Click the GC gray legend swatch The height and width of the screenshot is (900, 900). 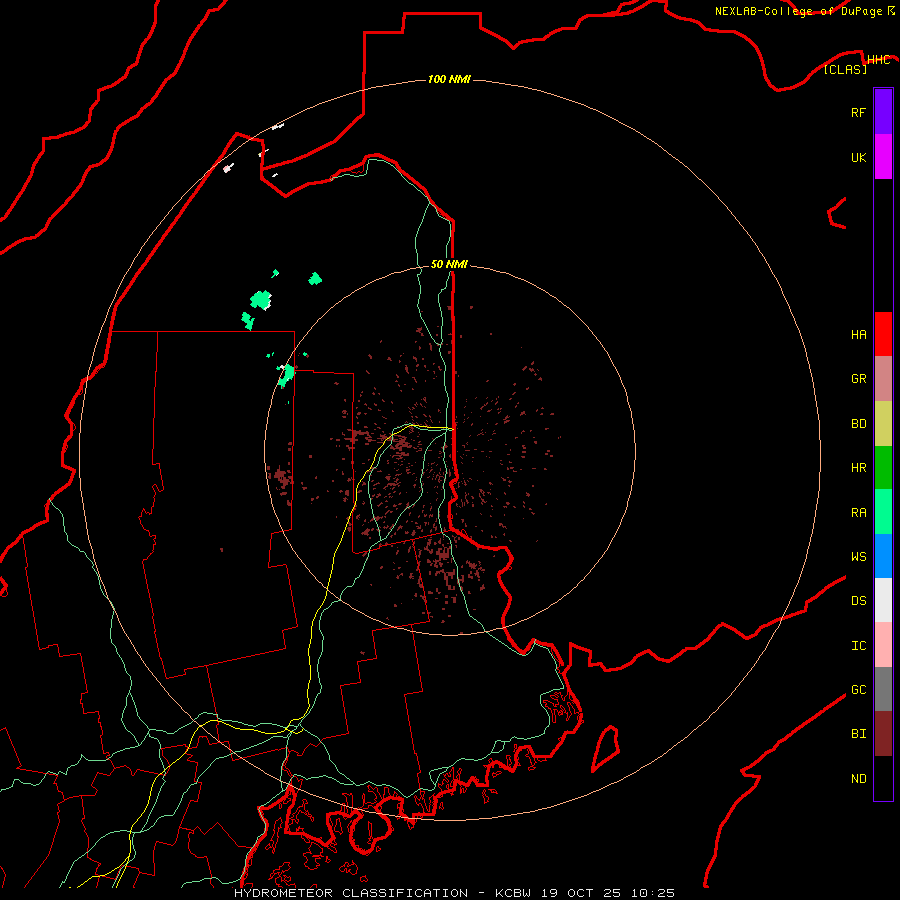tap(883, 689)
